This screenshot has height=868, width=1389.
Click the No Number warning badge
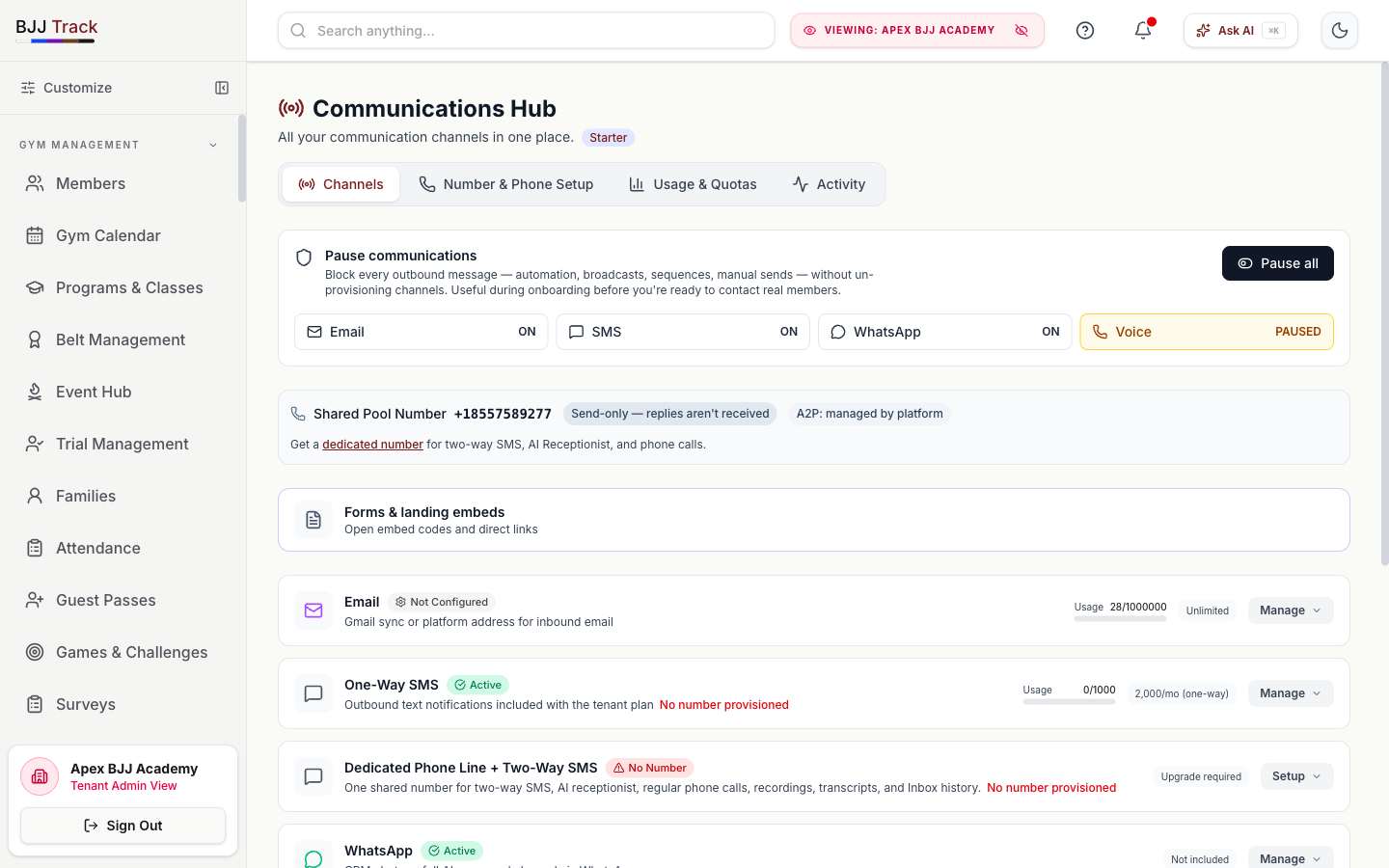tap(650, 768)
